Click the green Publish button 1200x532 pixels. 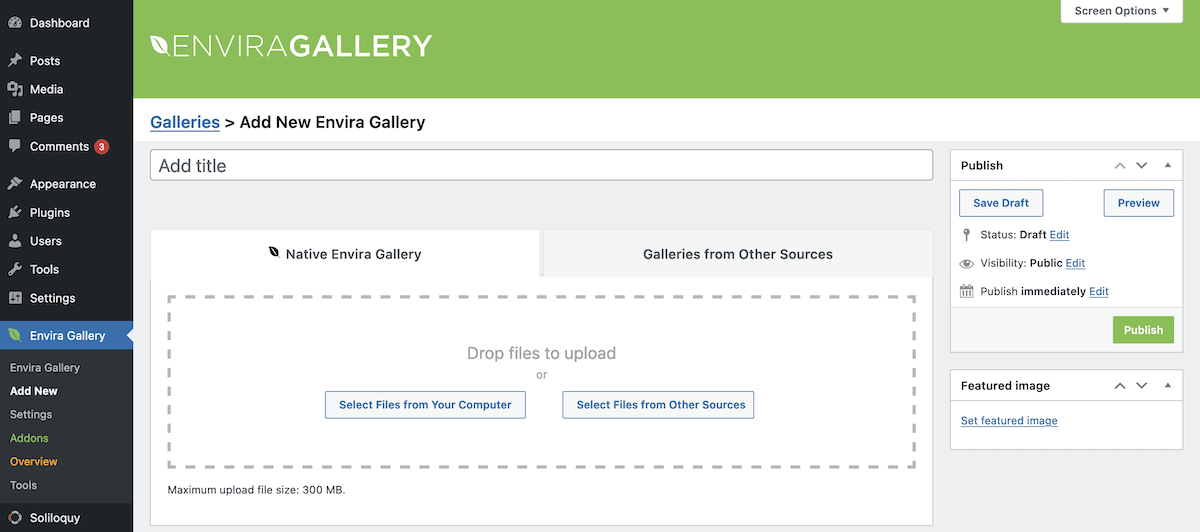pos(1143,330)
